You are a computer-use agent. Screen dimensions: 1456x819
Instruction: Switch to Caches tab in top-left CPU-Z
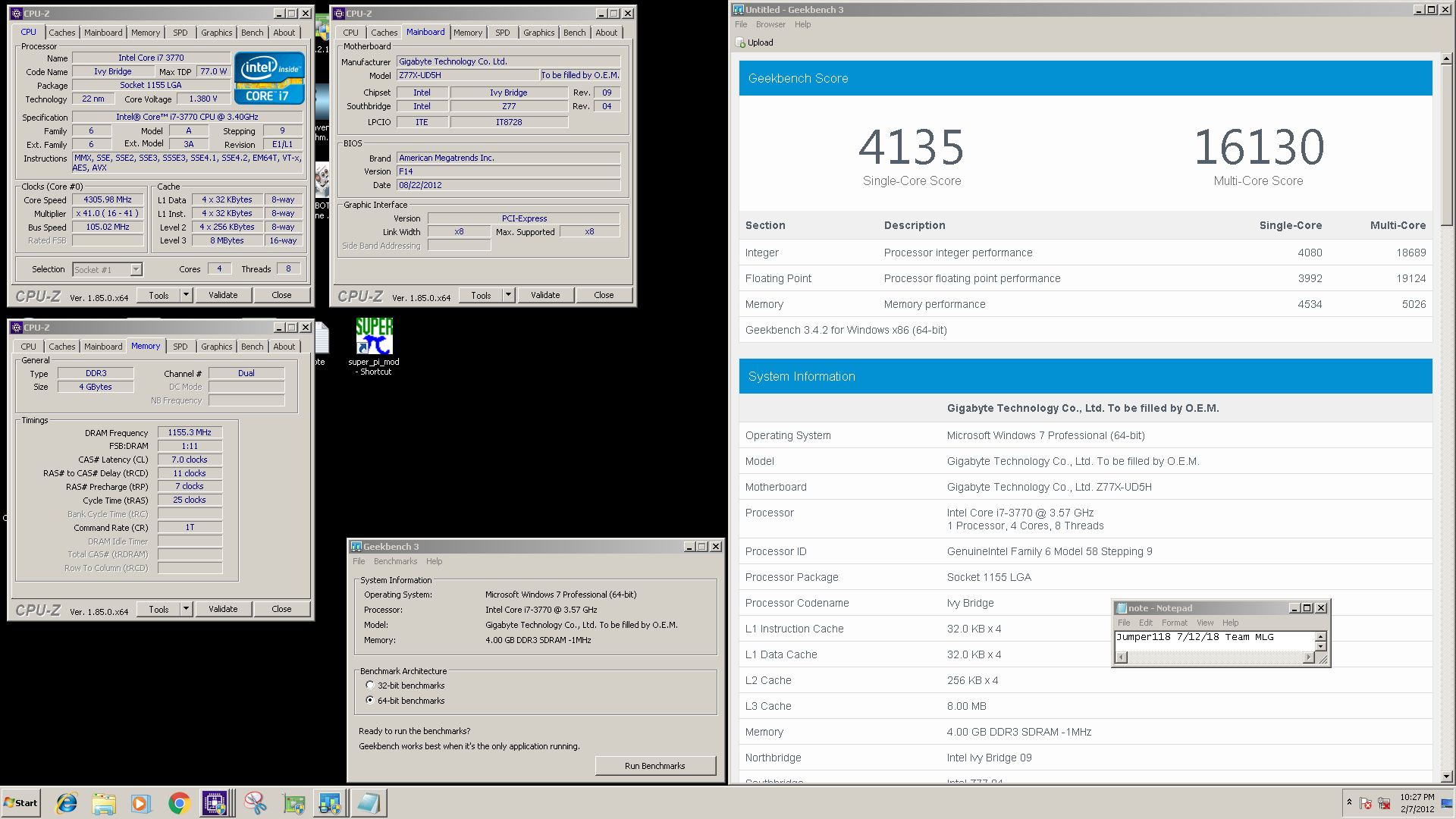(x=62, y=33)
